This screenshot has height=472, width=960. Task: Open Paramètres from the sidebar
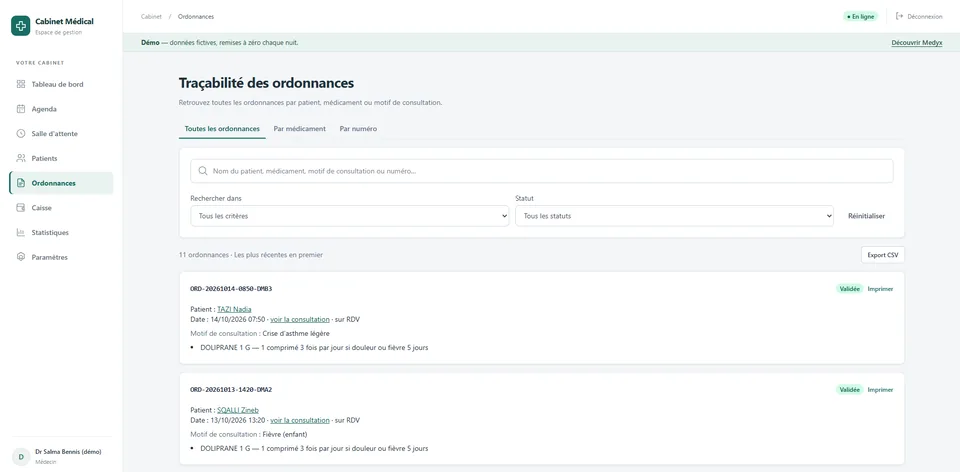[61, 257]
